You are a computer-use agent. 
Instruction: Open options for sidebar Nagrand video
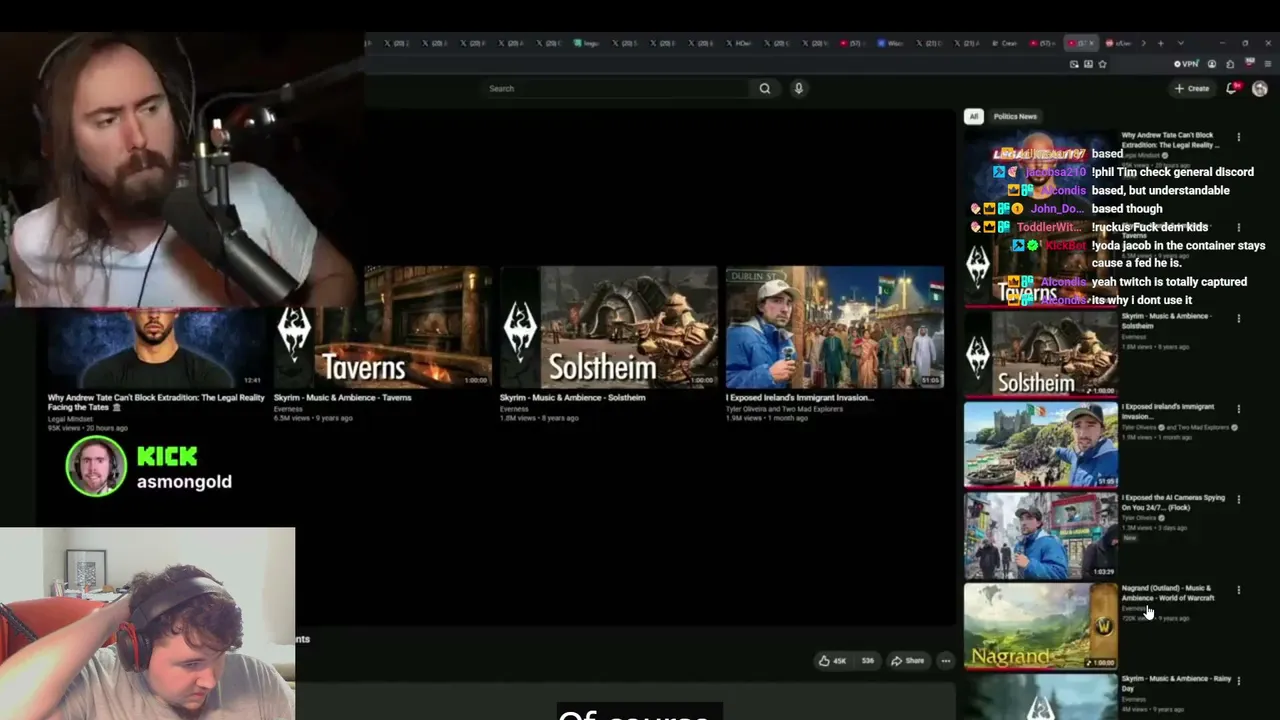click(x=1238, y=590)
